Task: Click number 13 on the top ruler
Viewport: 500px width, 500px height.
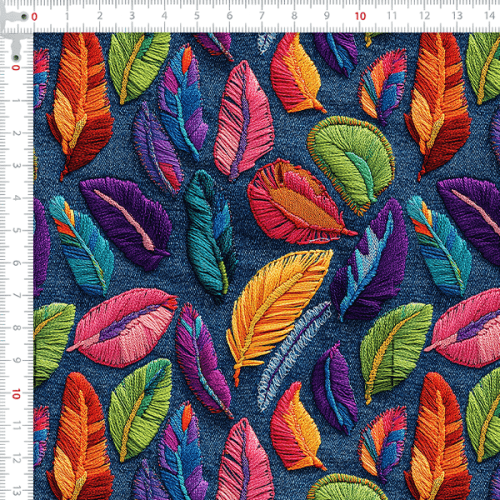Action: [x=457, y=16]
